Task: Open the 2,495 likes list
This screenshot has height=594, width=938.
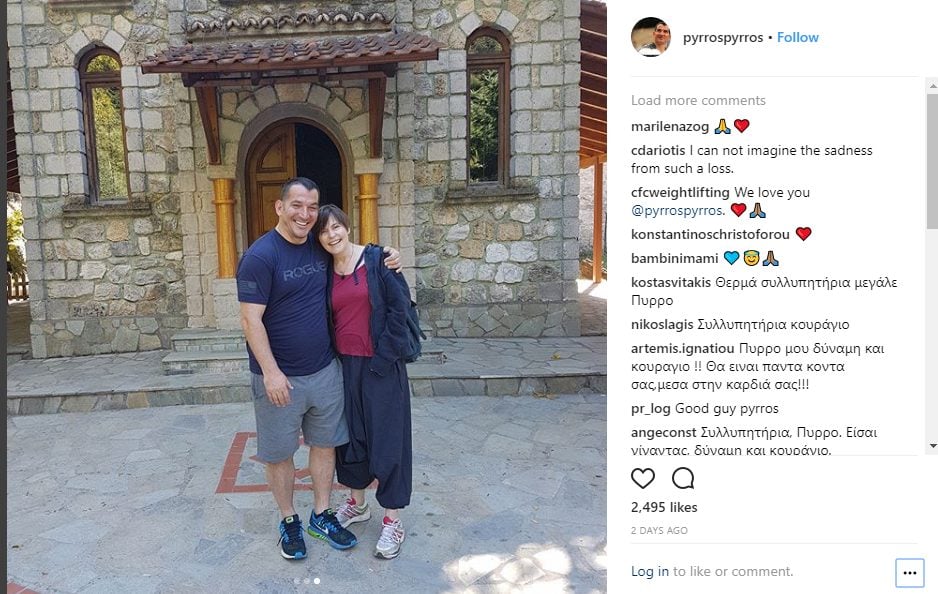Action: click(664, 507)
